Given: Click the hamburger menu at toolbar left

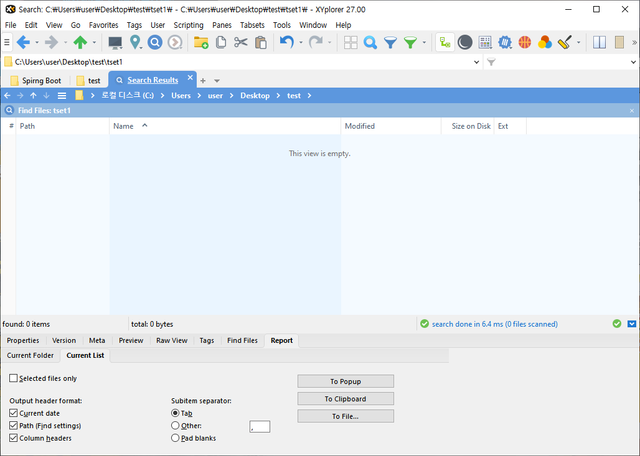Looking at the screenshot, I should [x=7, y=42].
